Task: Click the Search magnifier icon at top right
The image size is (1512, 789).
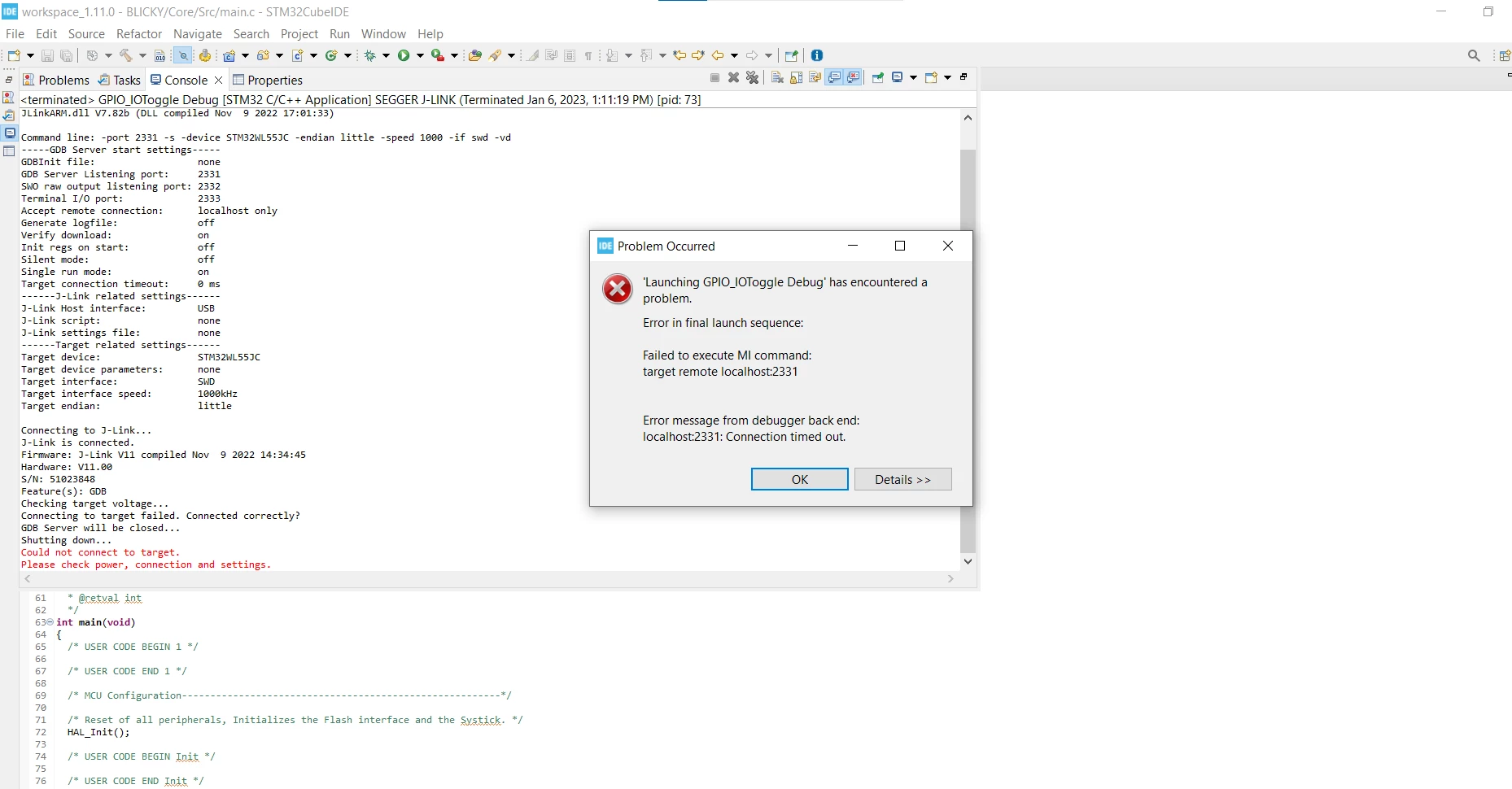Action: coord(1474,55)
